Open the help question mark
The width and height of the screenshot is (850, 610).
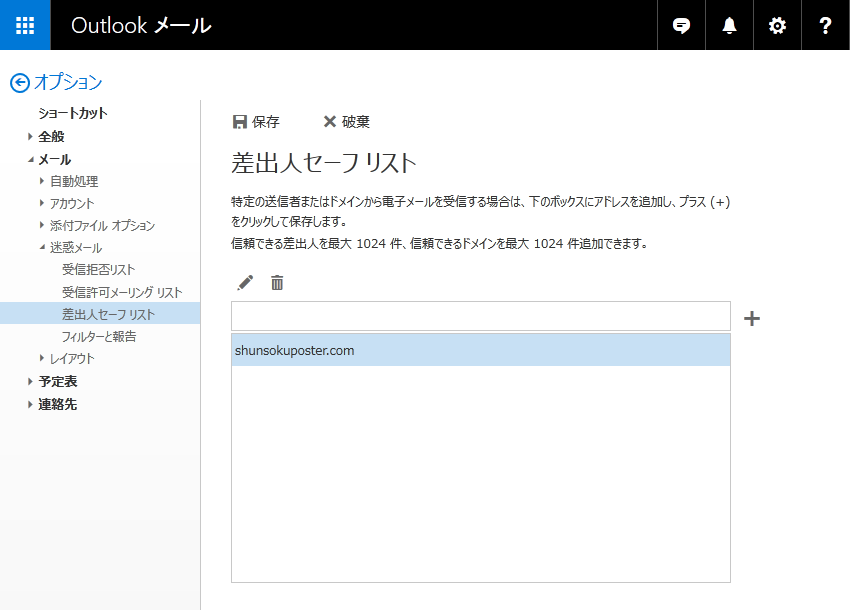coord(825,25)
